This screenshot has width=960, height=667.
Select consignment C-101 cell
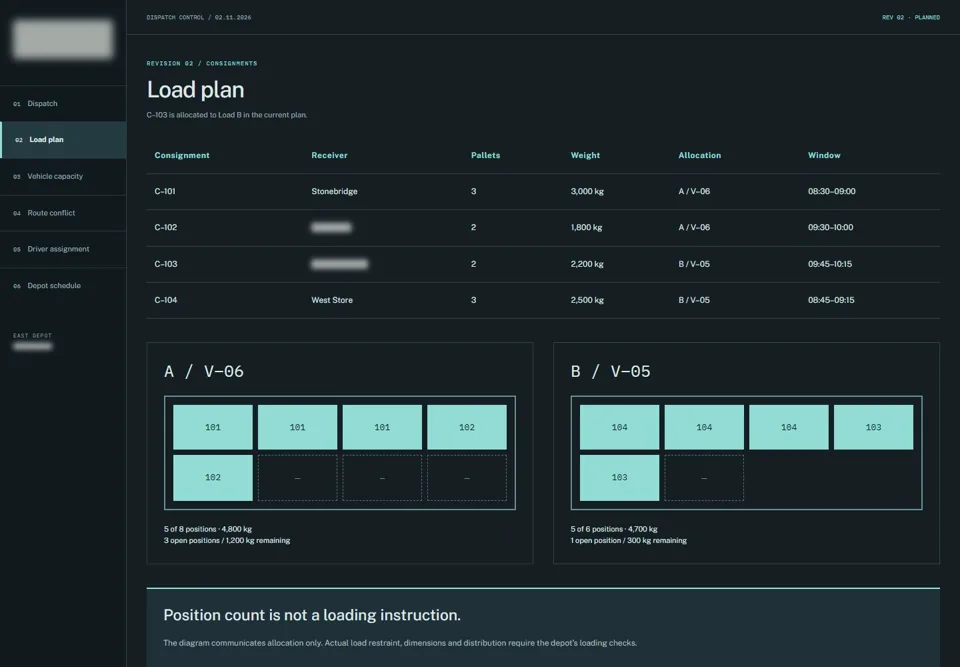tap(165, 192)
